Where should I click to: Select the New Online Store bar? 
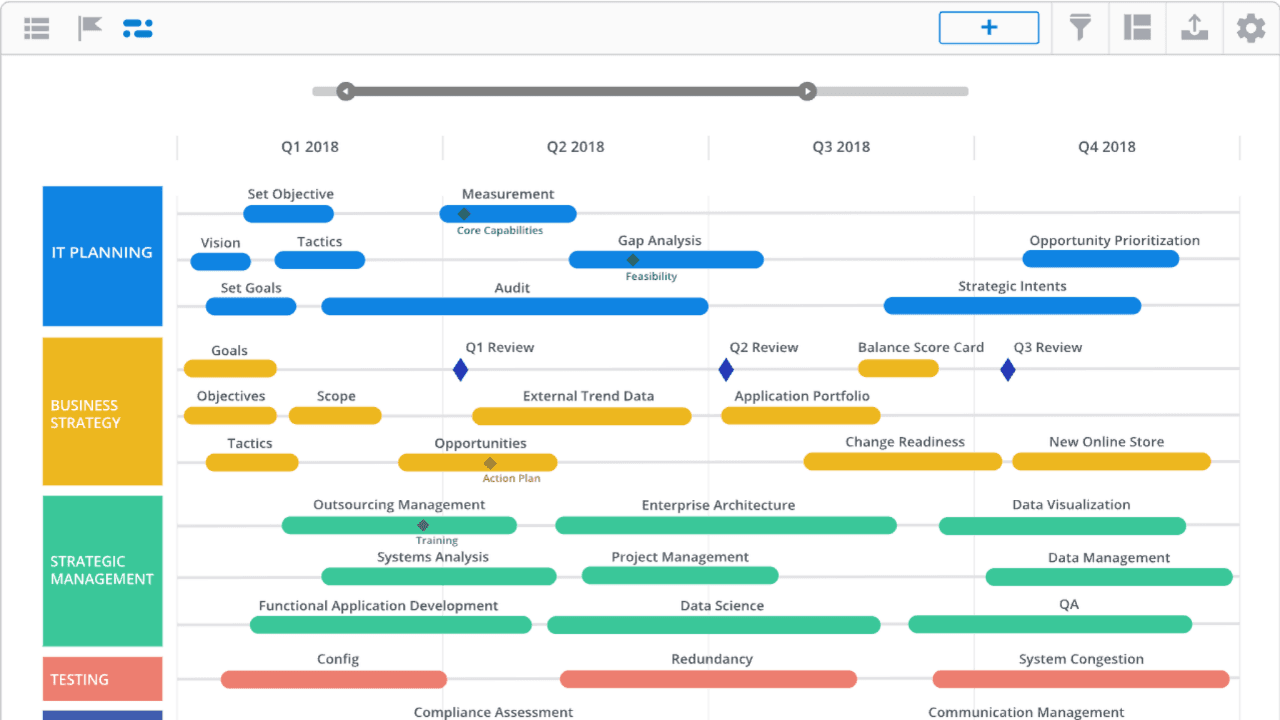(1112, 461)
